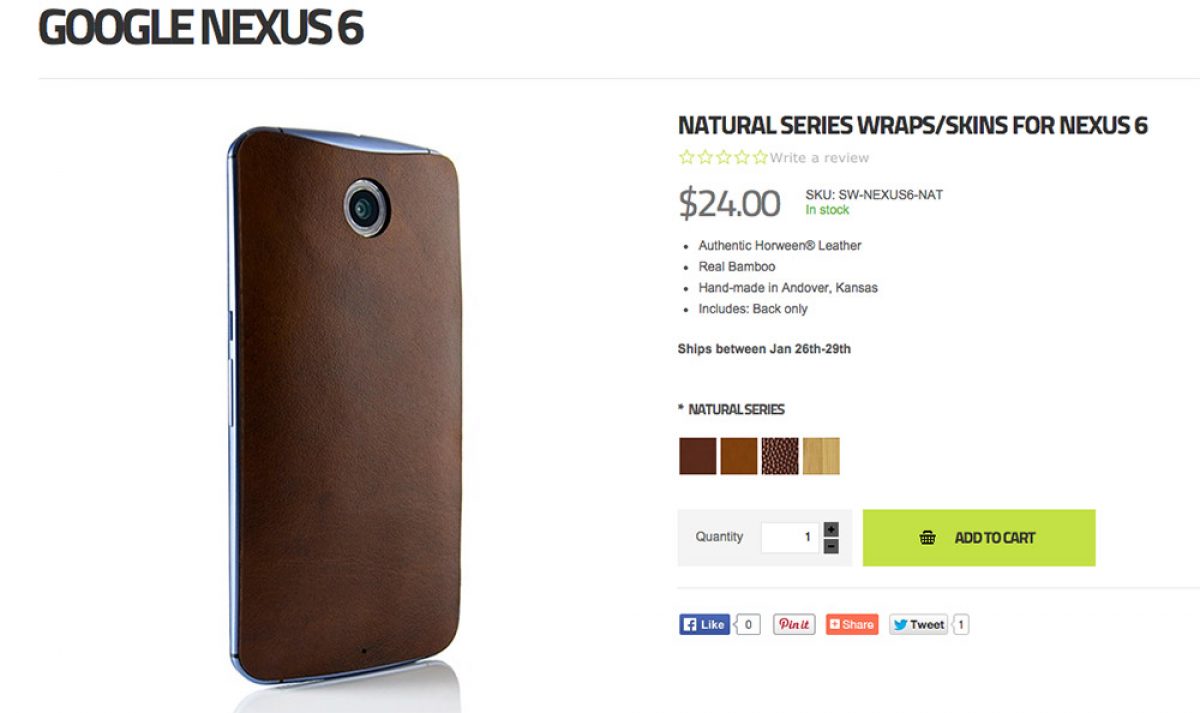
Task: Click the third rating star
Action: (x=723, y=157)
